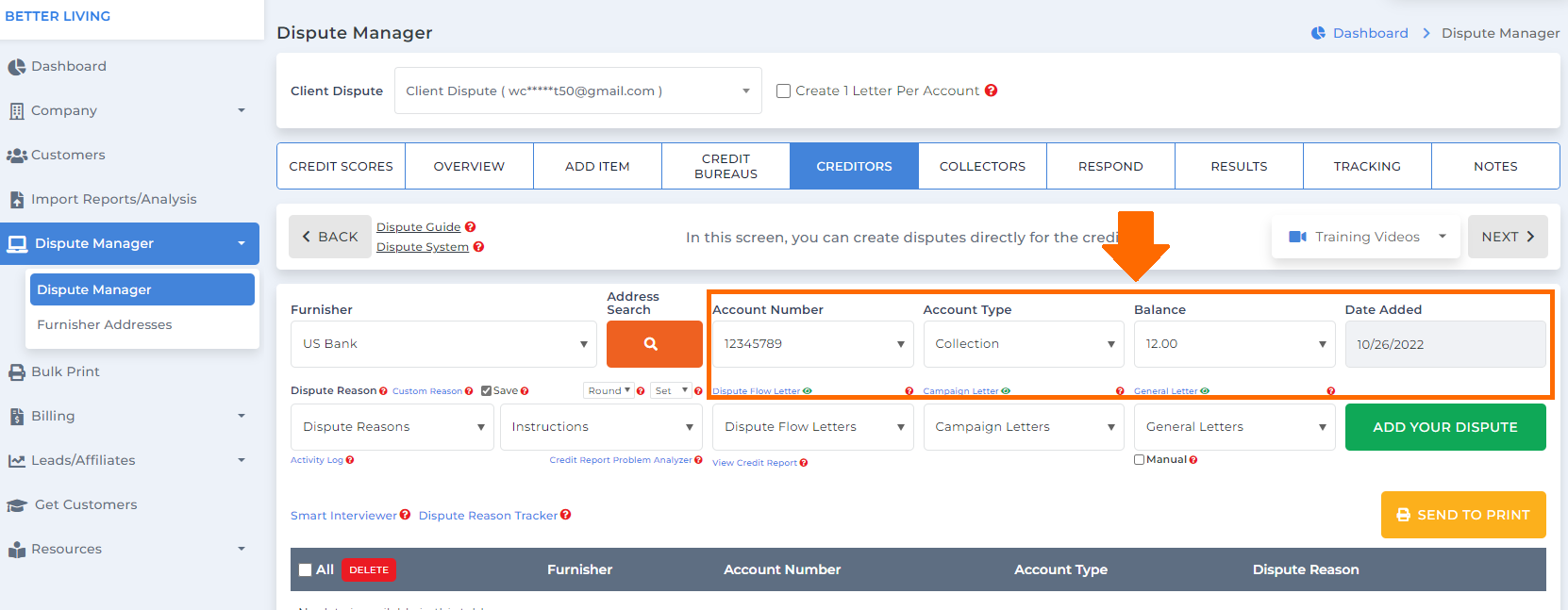The height and width of the screenshot is (610, 1568).
Task: Open the Training Videos dropdown
Action: click(x=1366, y=237)
